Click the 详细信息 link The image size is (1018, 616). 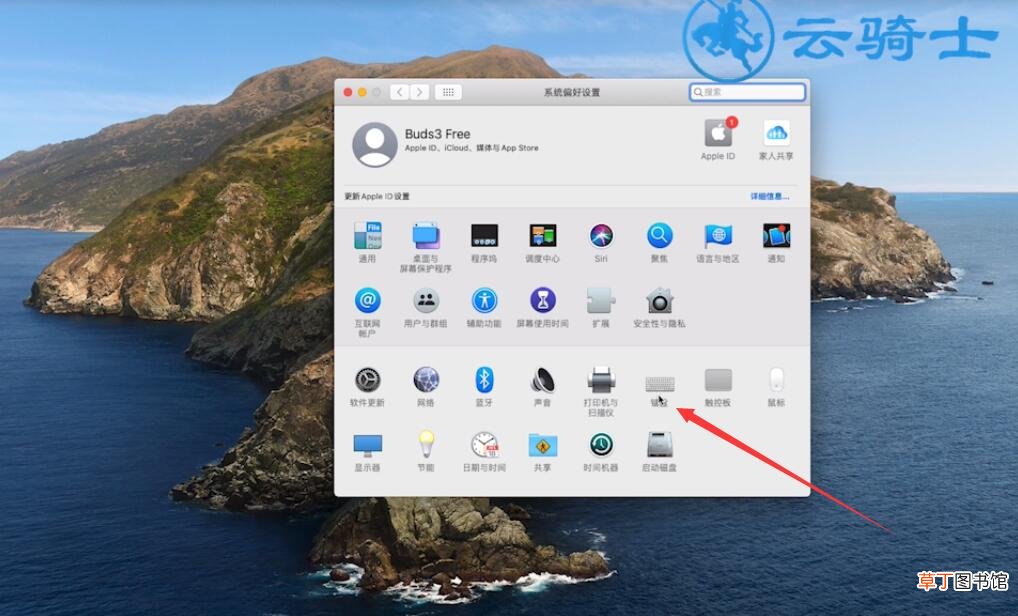coord(770,196)
